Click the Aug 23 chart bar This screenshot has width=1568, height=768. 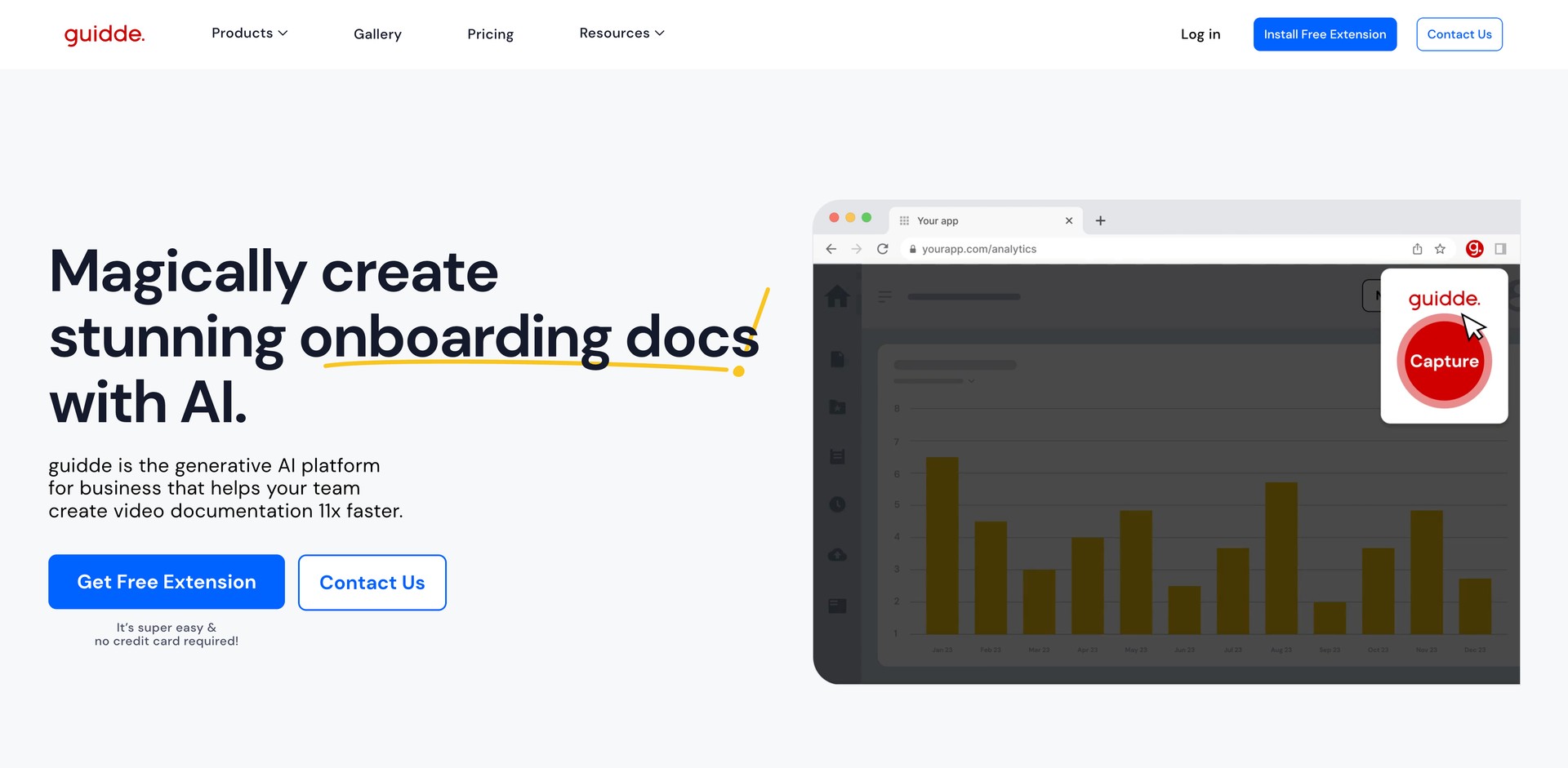click(1281, 558)
